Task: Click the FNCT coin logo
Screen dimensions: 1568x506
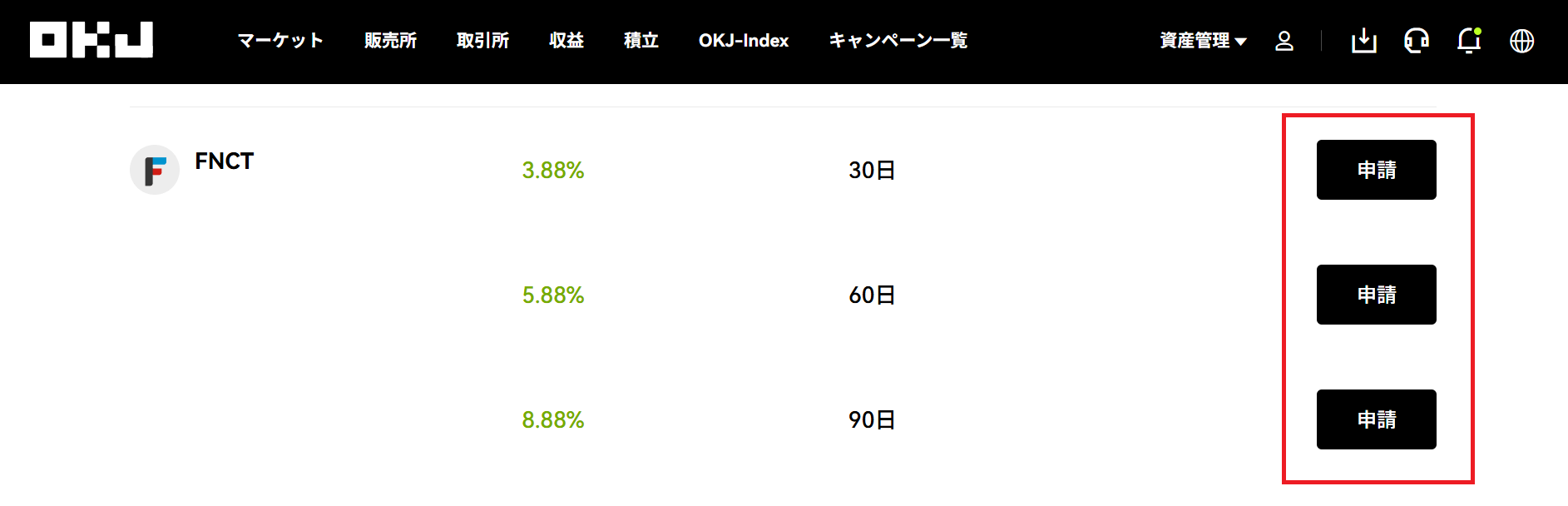Action: [155, 170]
